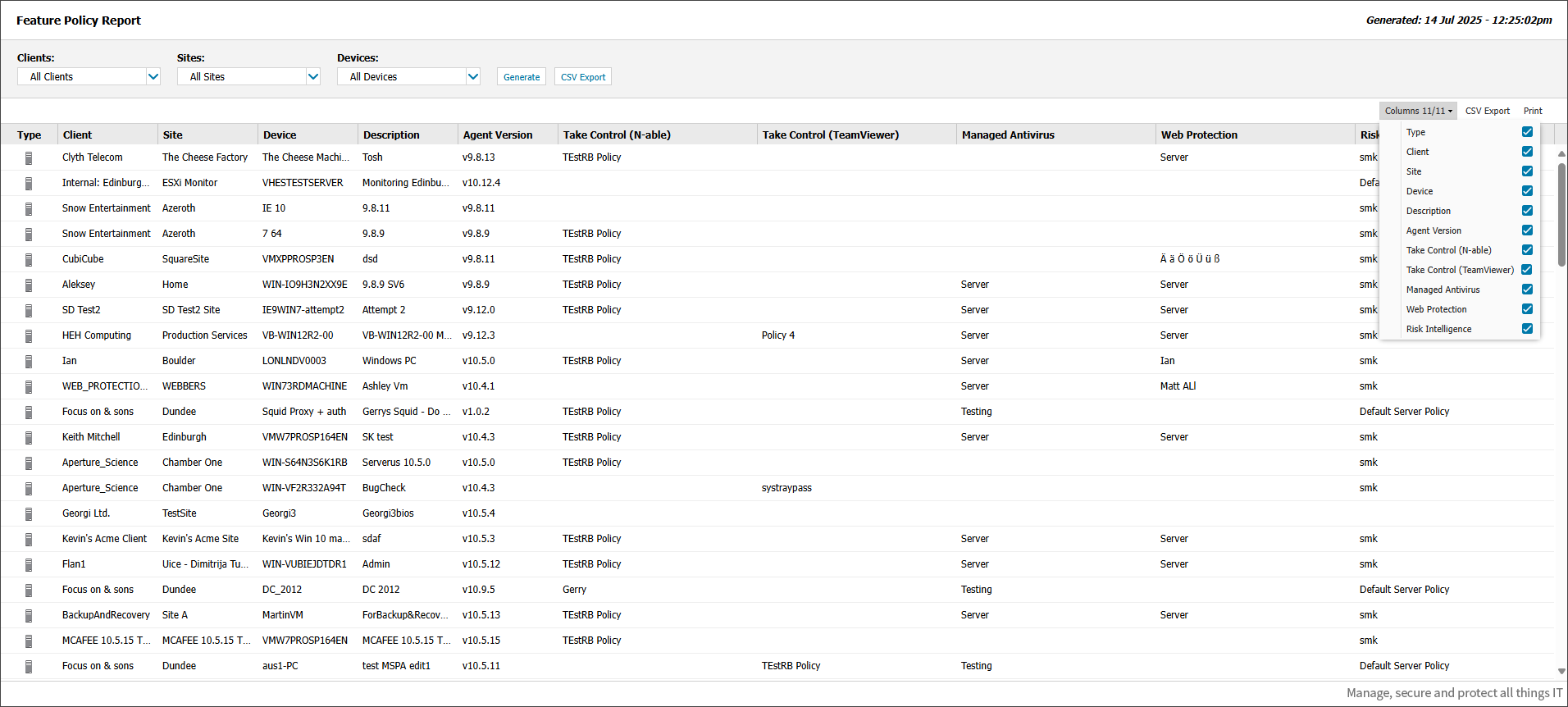Uncheck the Device column checkbox

pos(1527,191)
